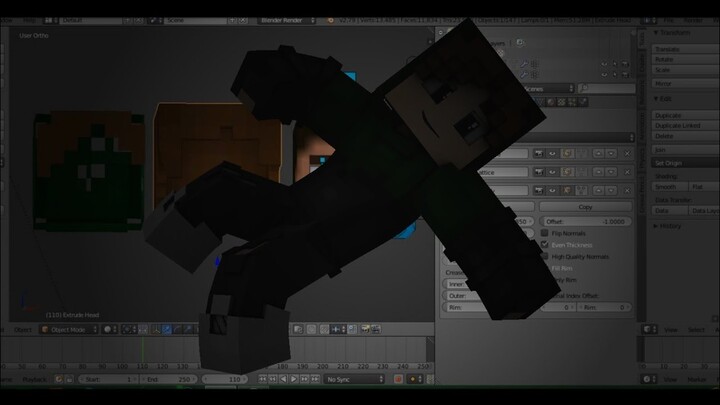This screenshot has width=720, height=405.
Task: Play the timeline animation forward
Action: 294,379
